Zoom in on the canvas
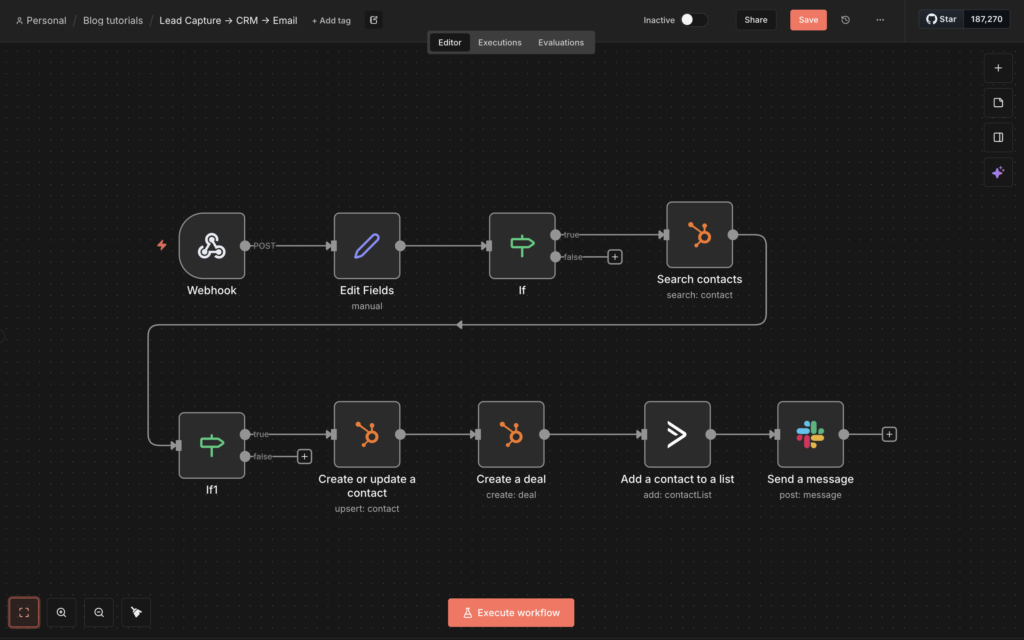 (x=61, y=613)
